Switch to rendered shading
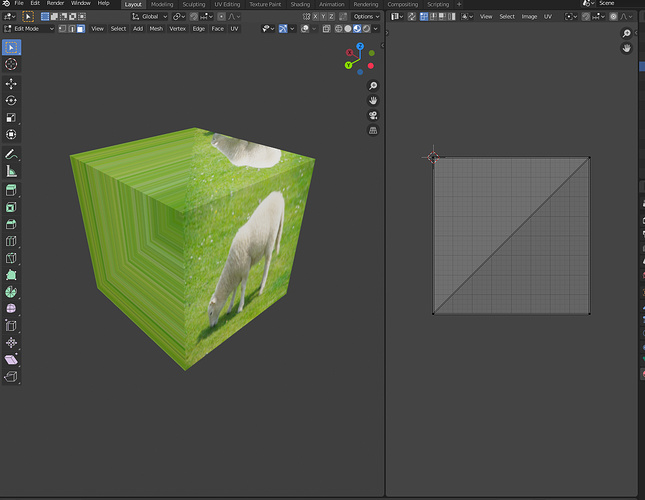Viewport: 645px width, 500px height. coord(366,29)
